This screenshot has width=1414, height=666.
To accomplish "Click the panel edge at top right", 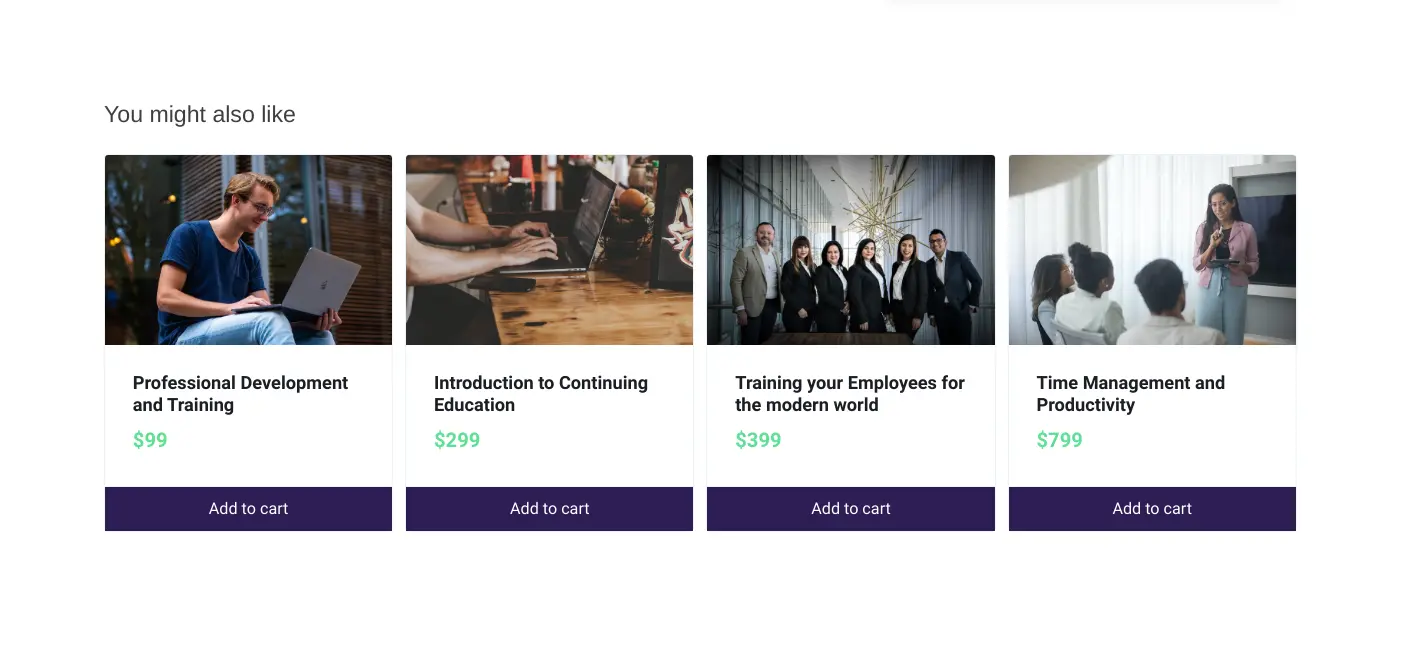I will pyautogui.click(x=1084, y=4).
